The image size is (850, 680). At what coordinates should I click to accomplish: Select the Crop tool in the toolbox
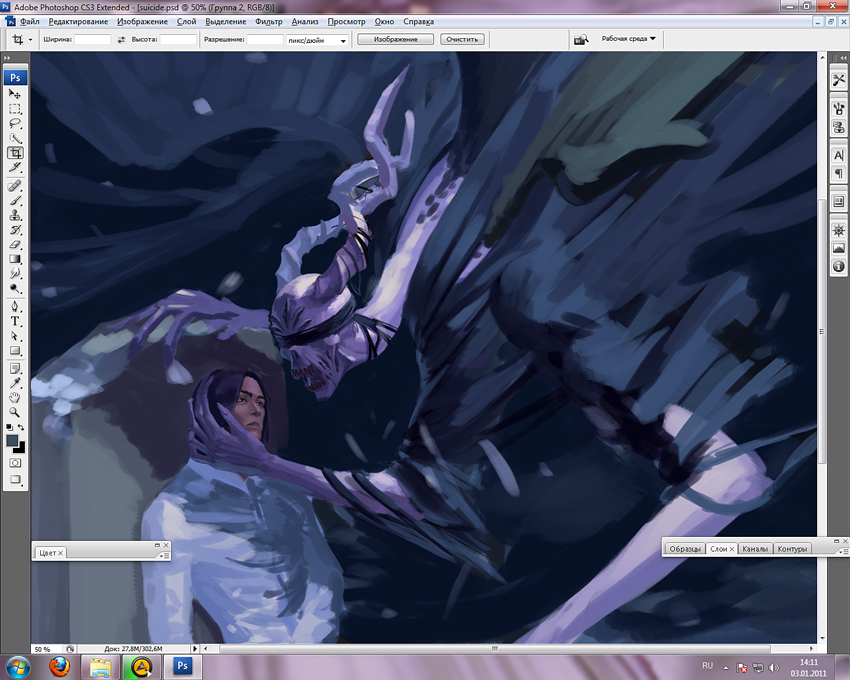point(15,153)
